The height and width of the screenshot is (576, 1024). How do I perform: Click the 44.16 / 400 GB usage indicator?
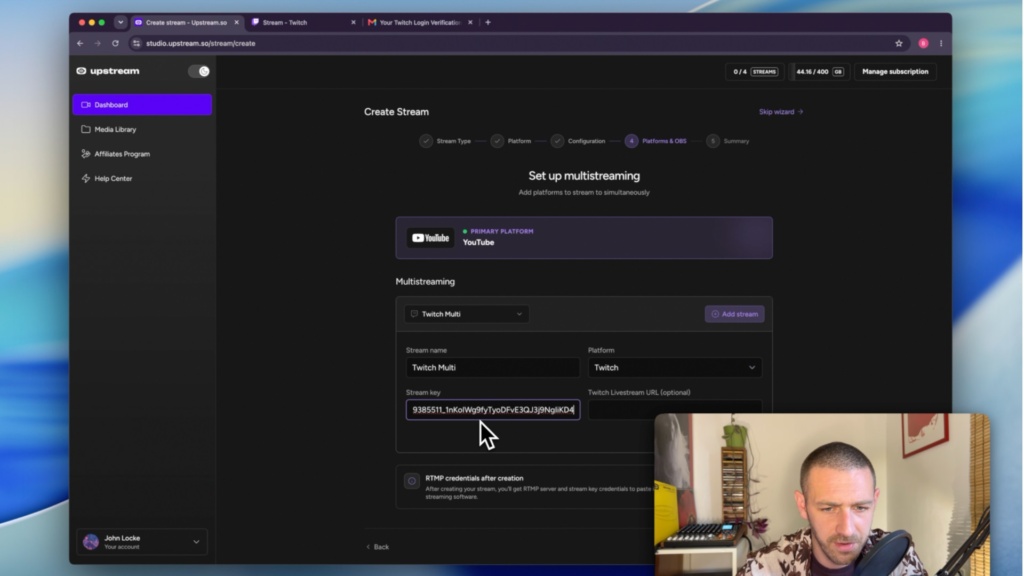820,72
